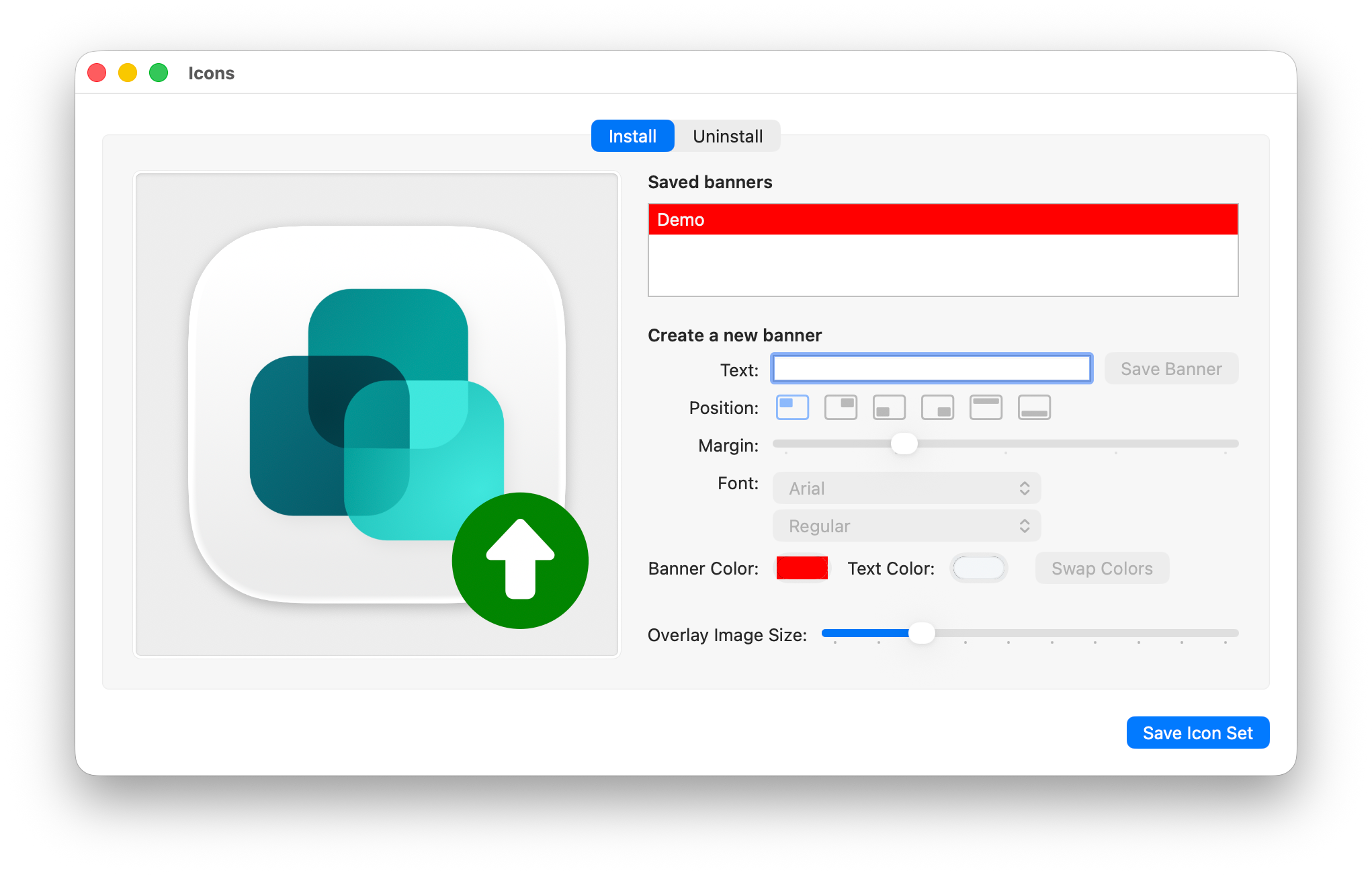Open the Text Color swatch
The height and width of the screenshot is (875, 1372).
tap(978, 568)
